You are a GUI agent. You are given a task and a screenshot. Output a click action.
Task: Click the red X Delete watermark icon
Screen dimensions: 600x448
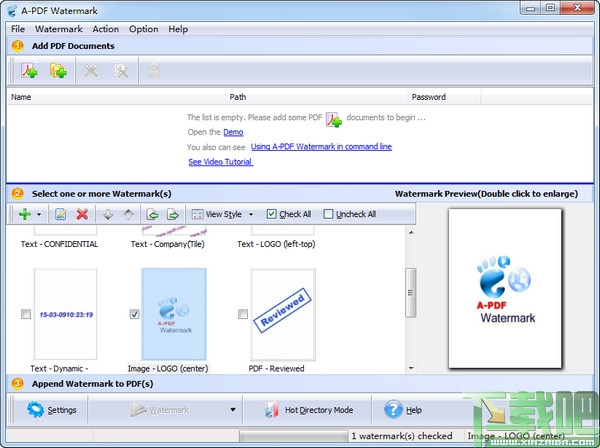(82, 214)
